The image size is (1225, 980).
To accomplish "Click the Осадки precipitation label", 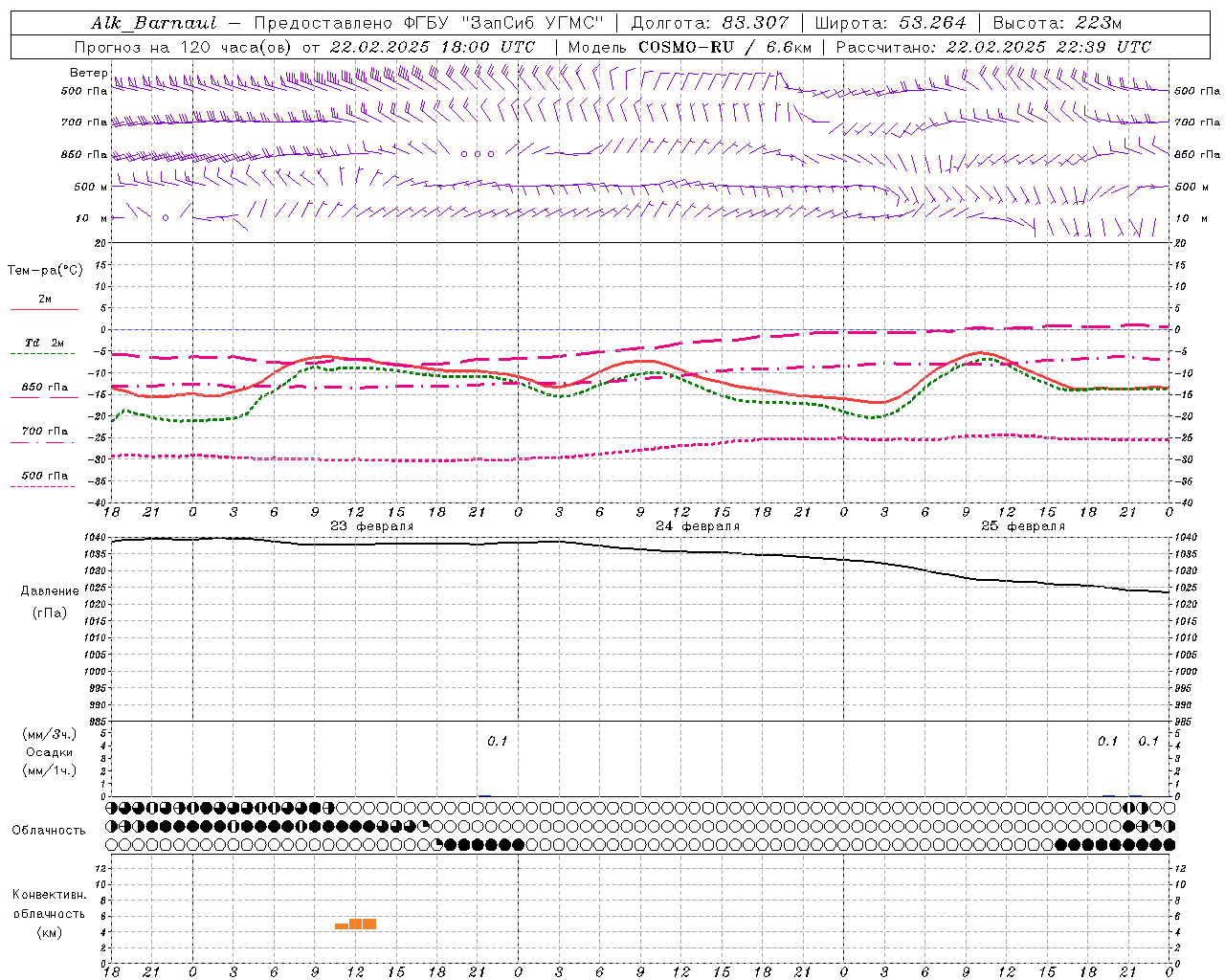I will [49, 752].
